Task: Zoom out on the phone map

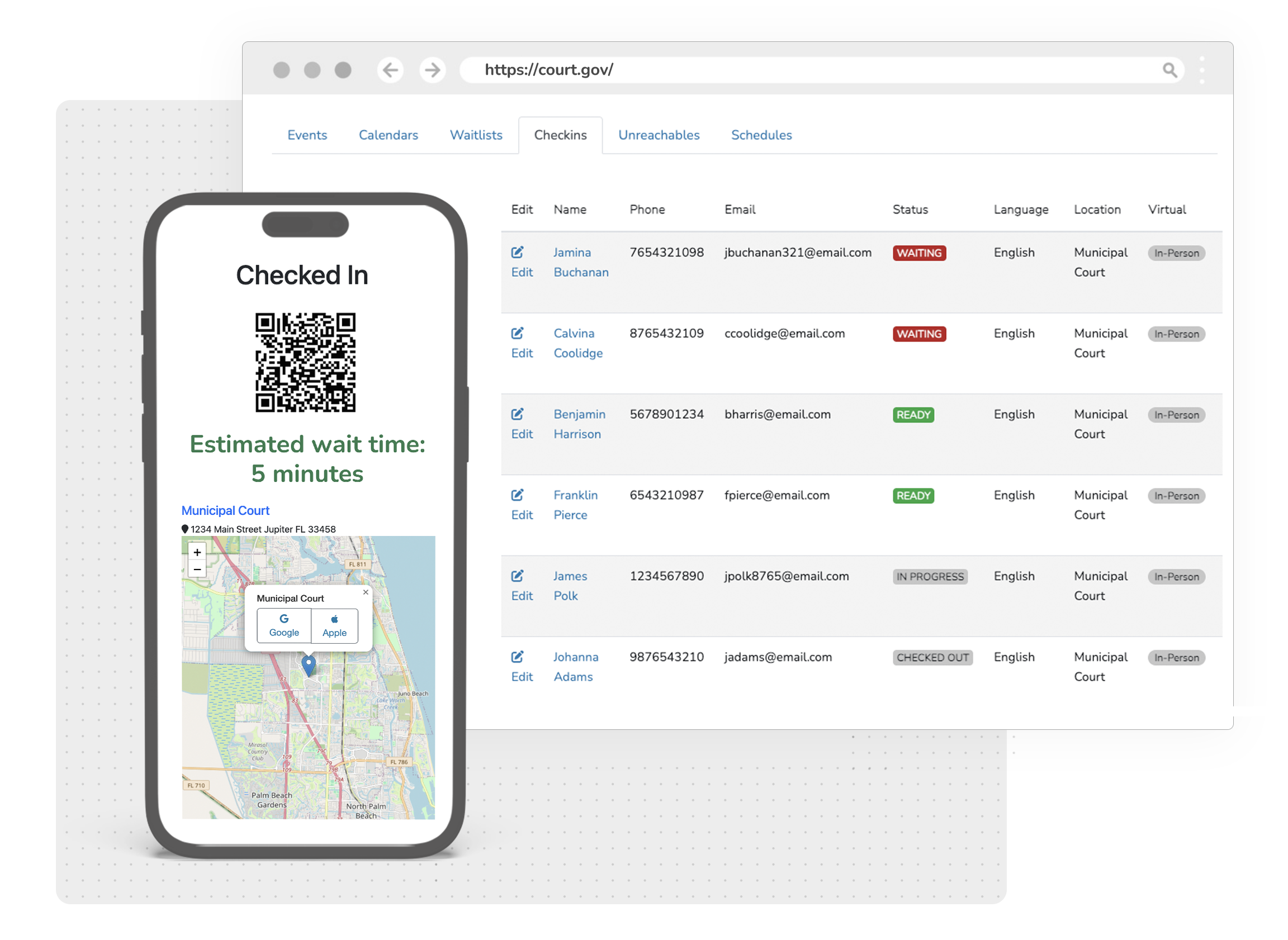Action: point(197,569)
